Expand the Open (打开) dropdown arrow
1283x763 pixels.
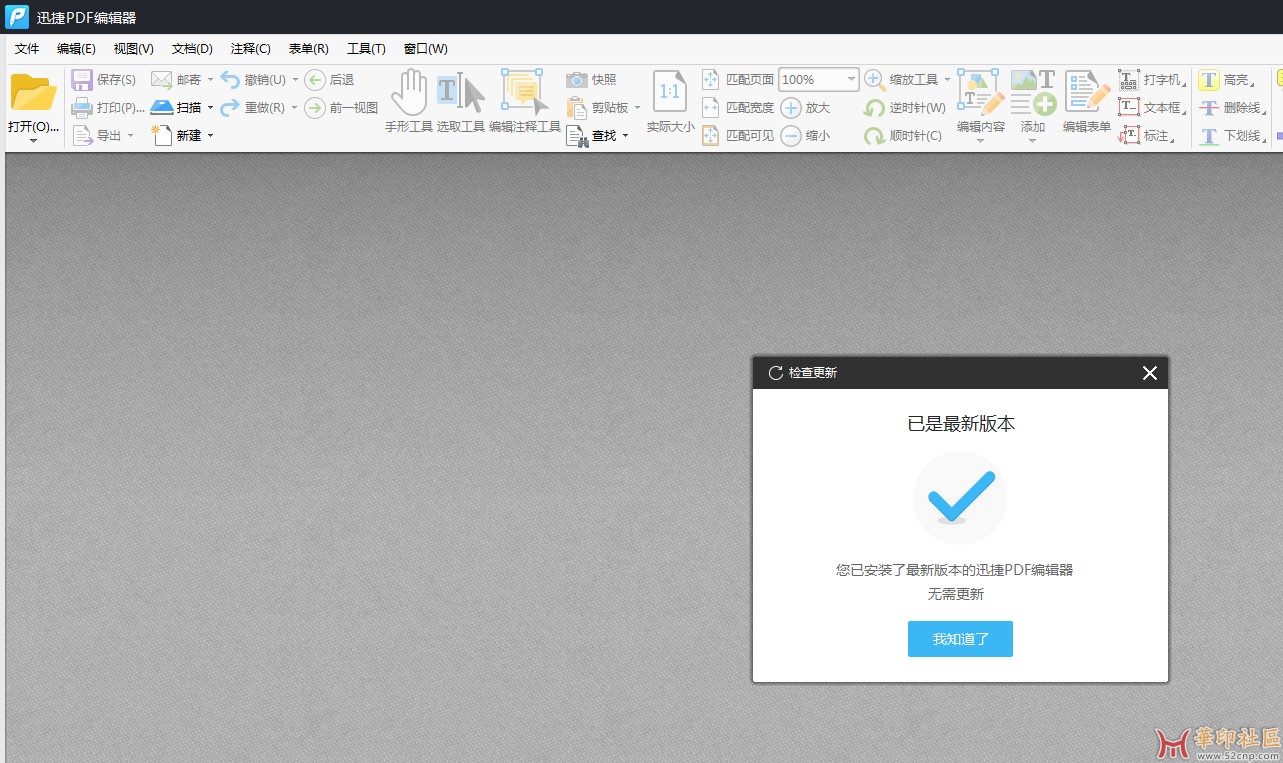tap(33, 141)
